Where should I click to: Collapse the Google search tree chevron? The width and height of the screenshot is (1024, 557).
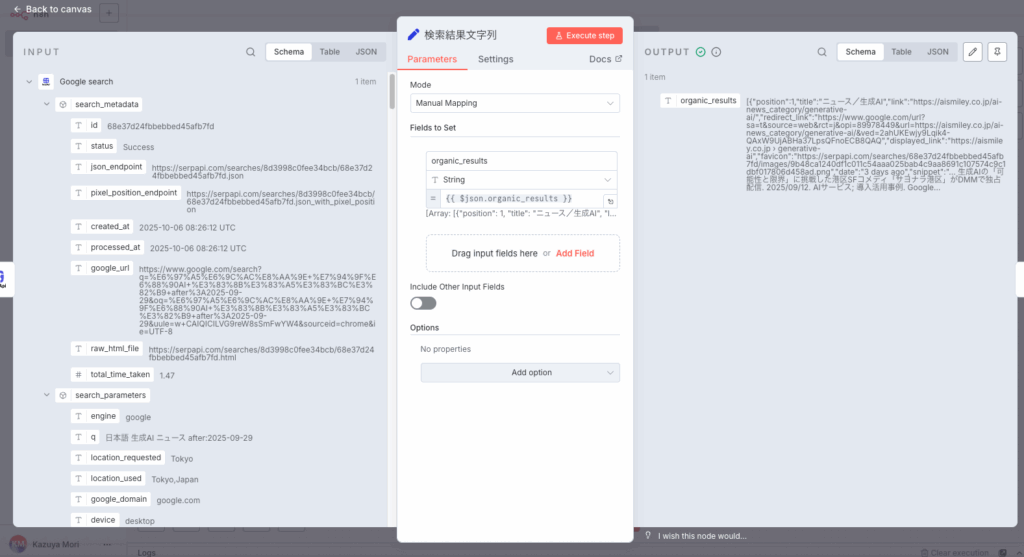point(28,82)
